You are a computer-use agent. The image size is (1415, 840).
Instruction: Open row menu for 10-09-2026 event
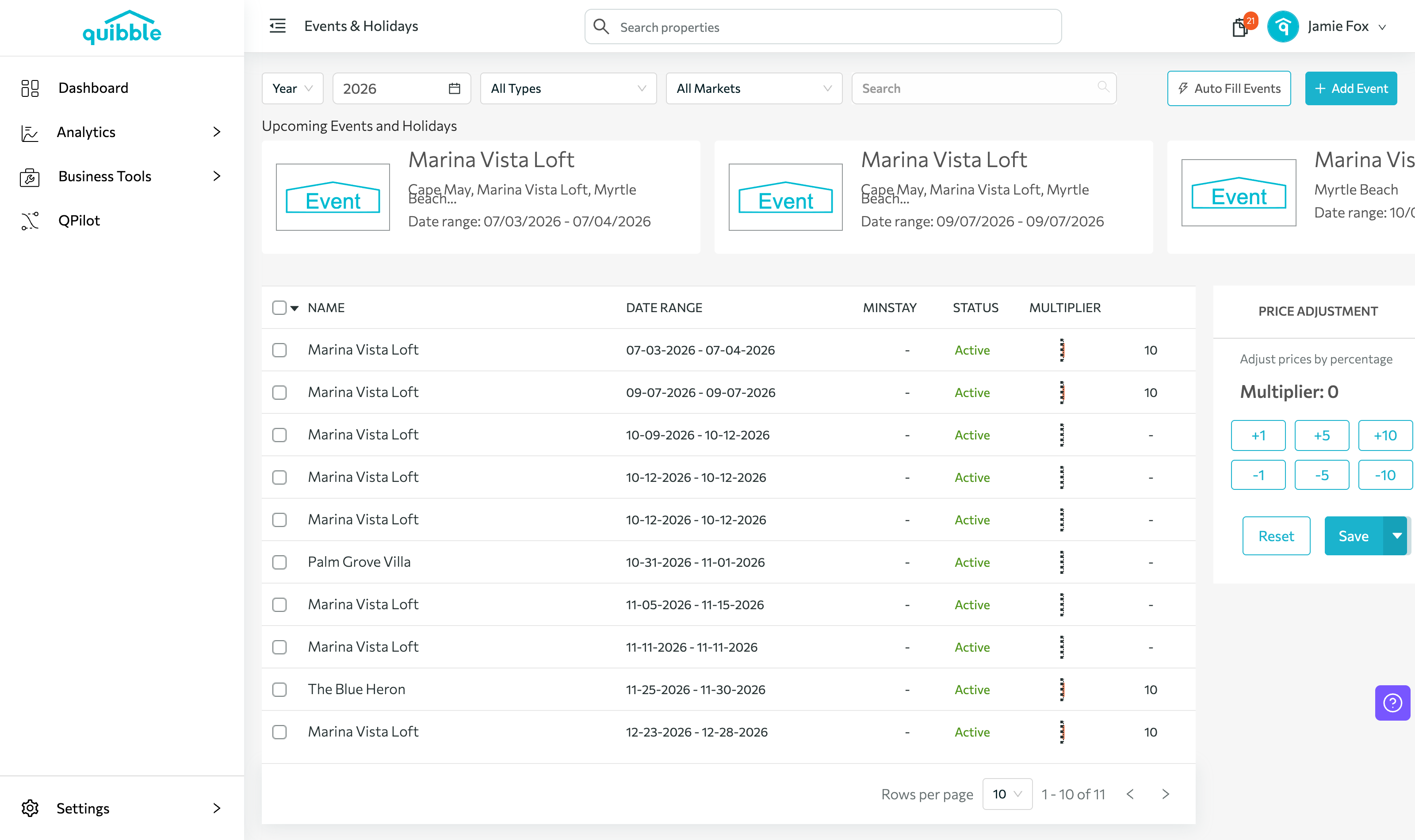(1062, 435)
